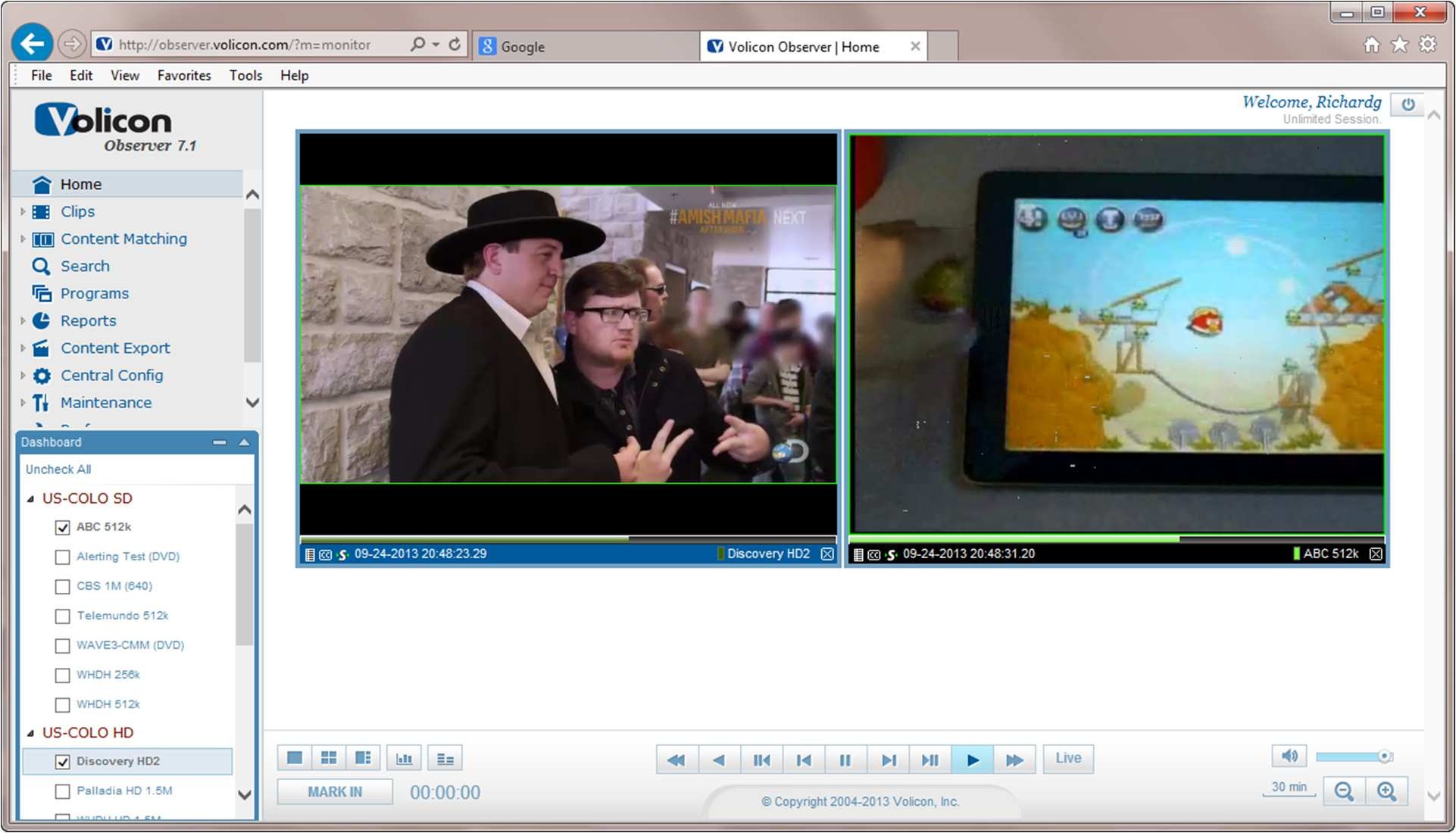The width and height of the screenshot is (1456, 833).
Task: Expand the Reports navigation item
Action: click(23, 321)
